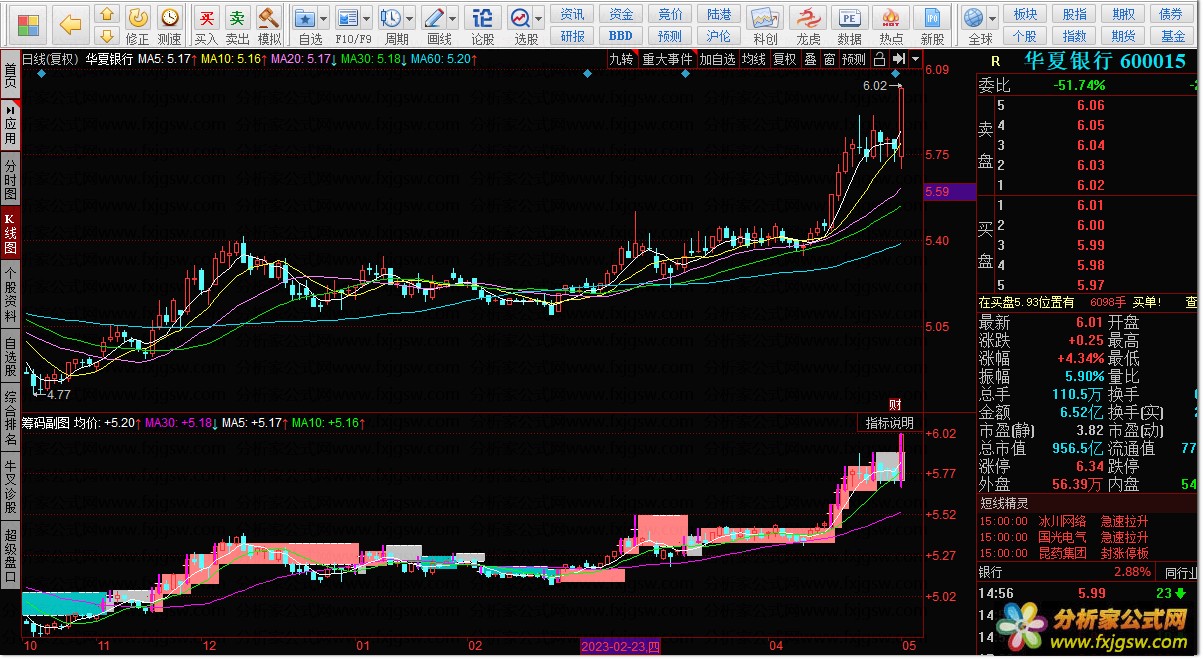Open 指标说明 indicator description
Viewport: 1204px width, 659px height.
pos(889,424)
